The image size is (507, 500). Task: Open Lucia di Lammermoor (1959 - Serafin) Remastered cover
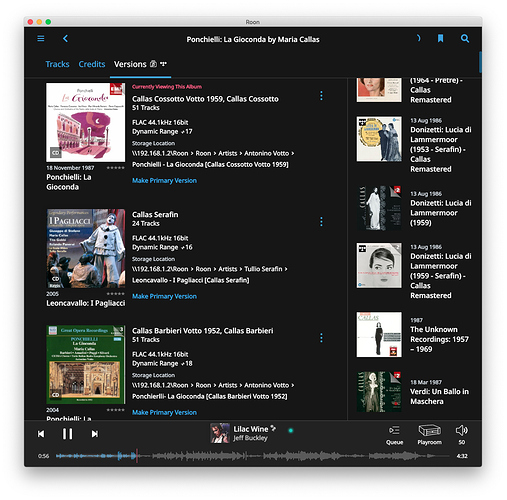379,265
